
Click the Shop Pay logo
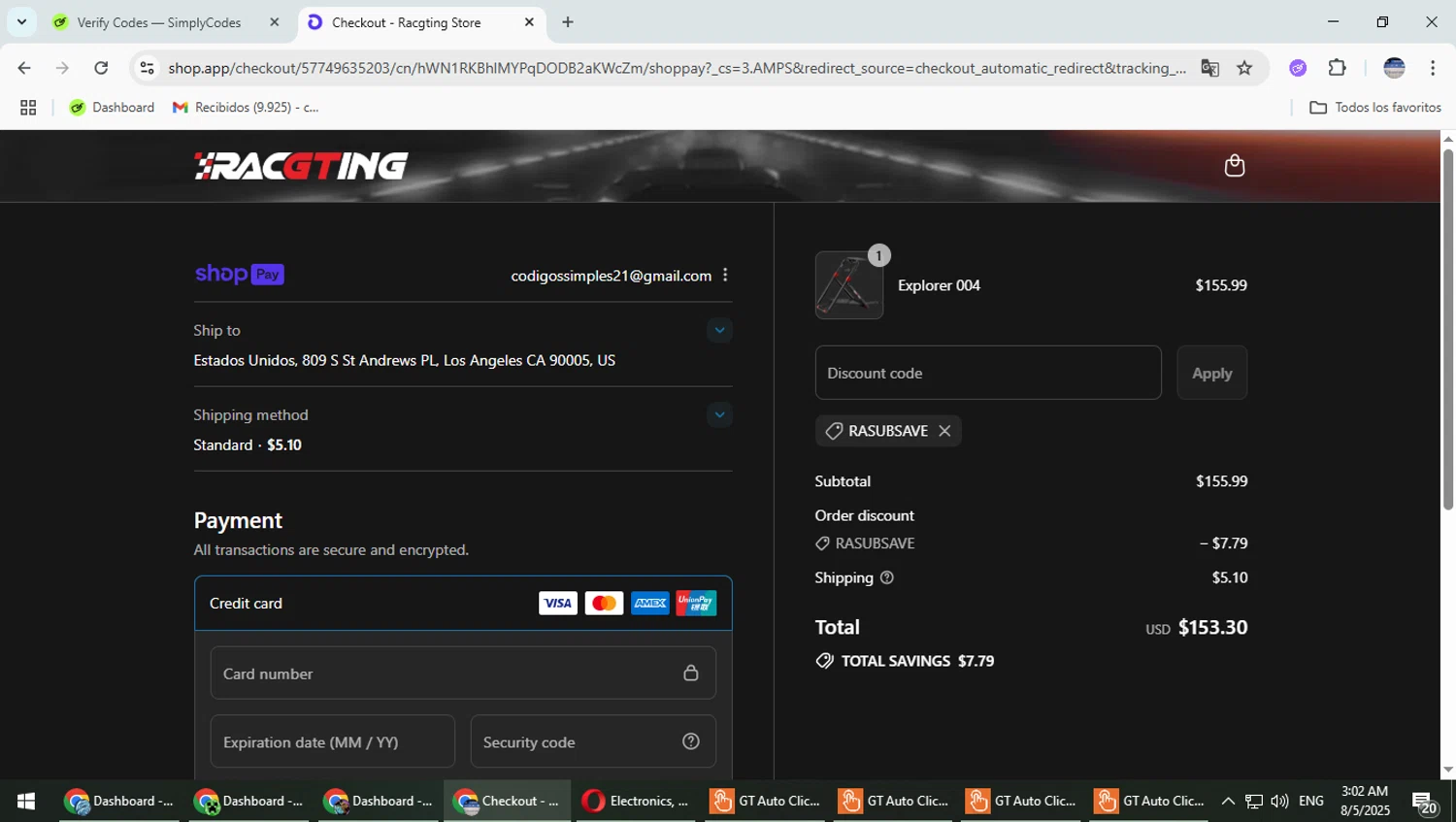(239, 275)
